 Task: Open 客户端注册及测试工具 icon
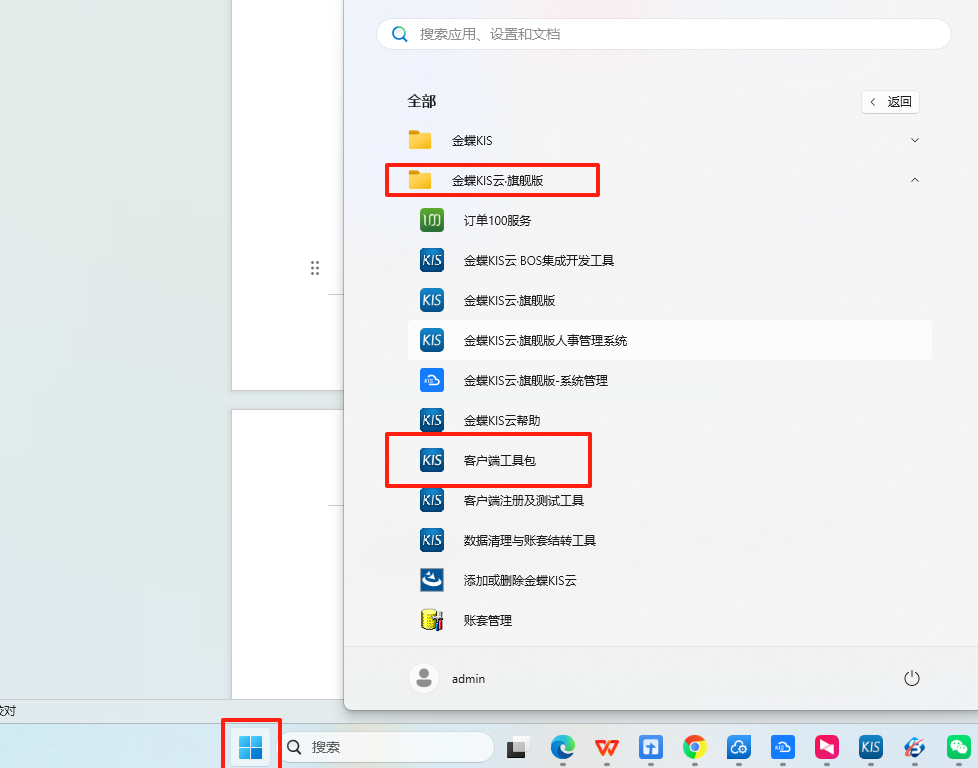click(x=432, y=500)
